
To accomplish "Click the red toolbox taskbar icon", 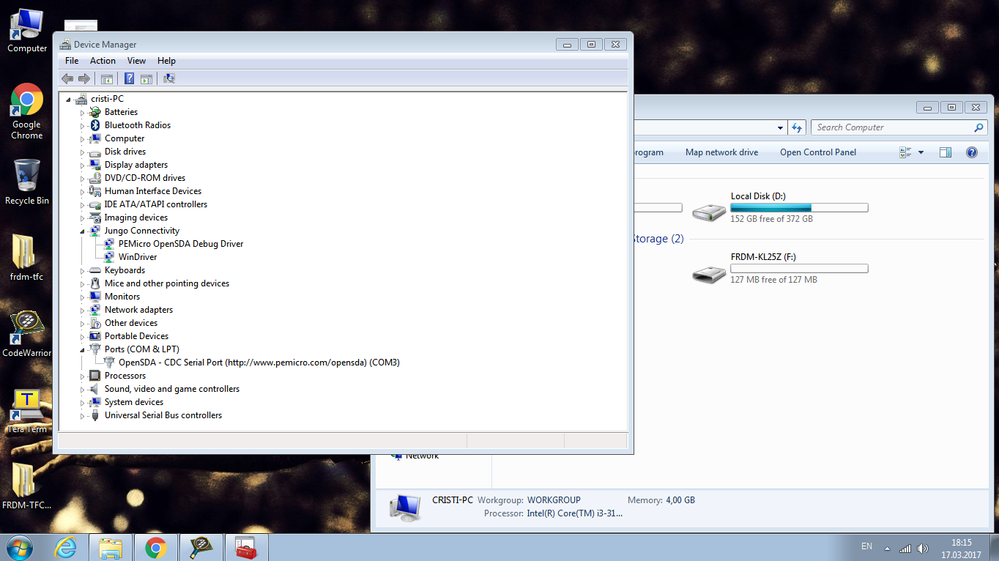I will [x=246, y=548].
